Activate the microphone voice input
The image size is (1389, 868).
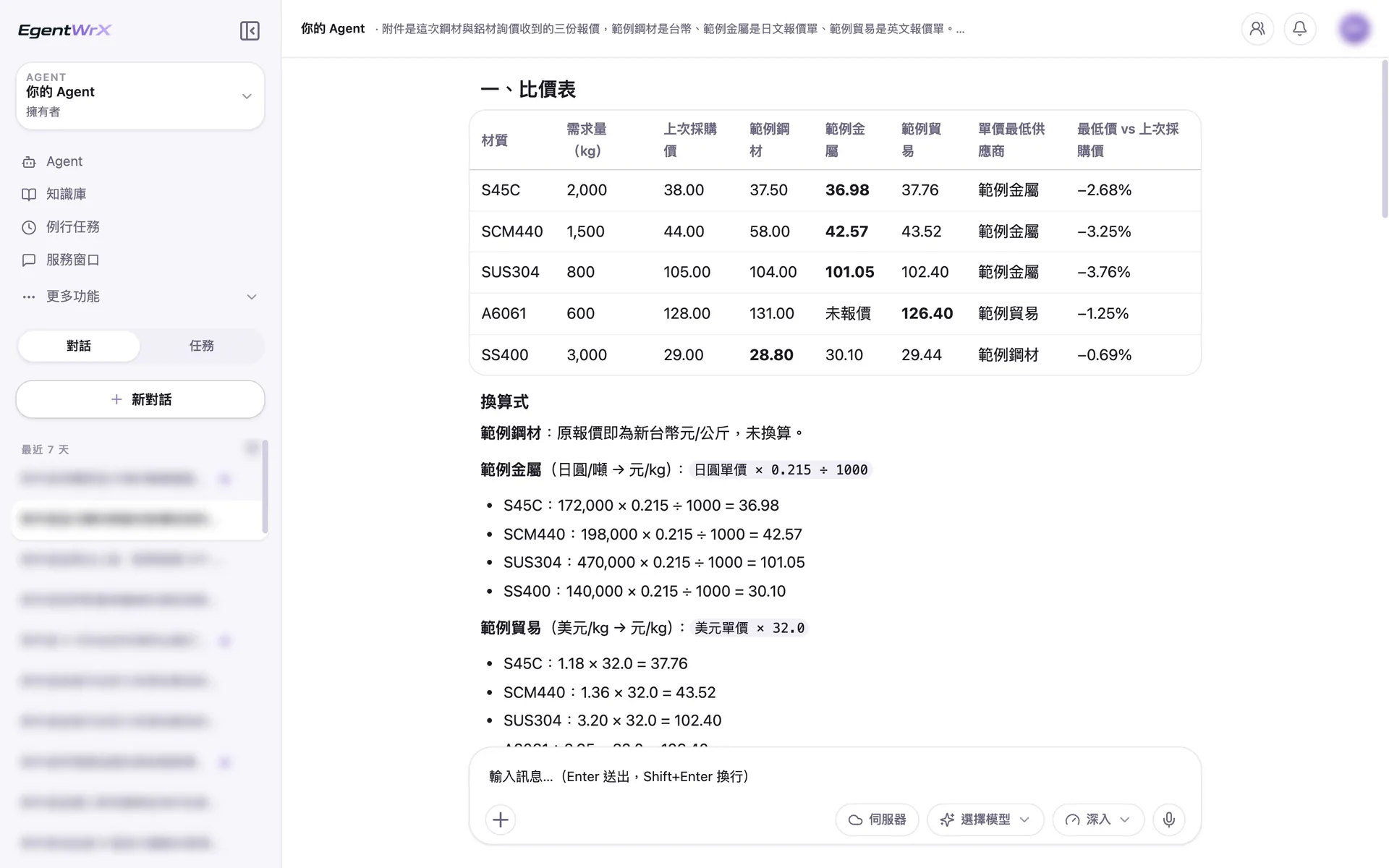pyautogui.click(x=1169, y=820)
